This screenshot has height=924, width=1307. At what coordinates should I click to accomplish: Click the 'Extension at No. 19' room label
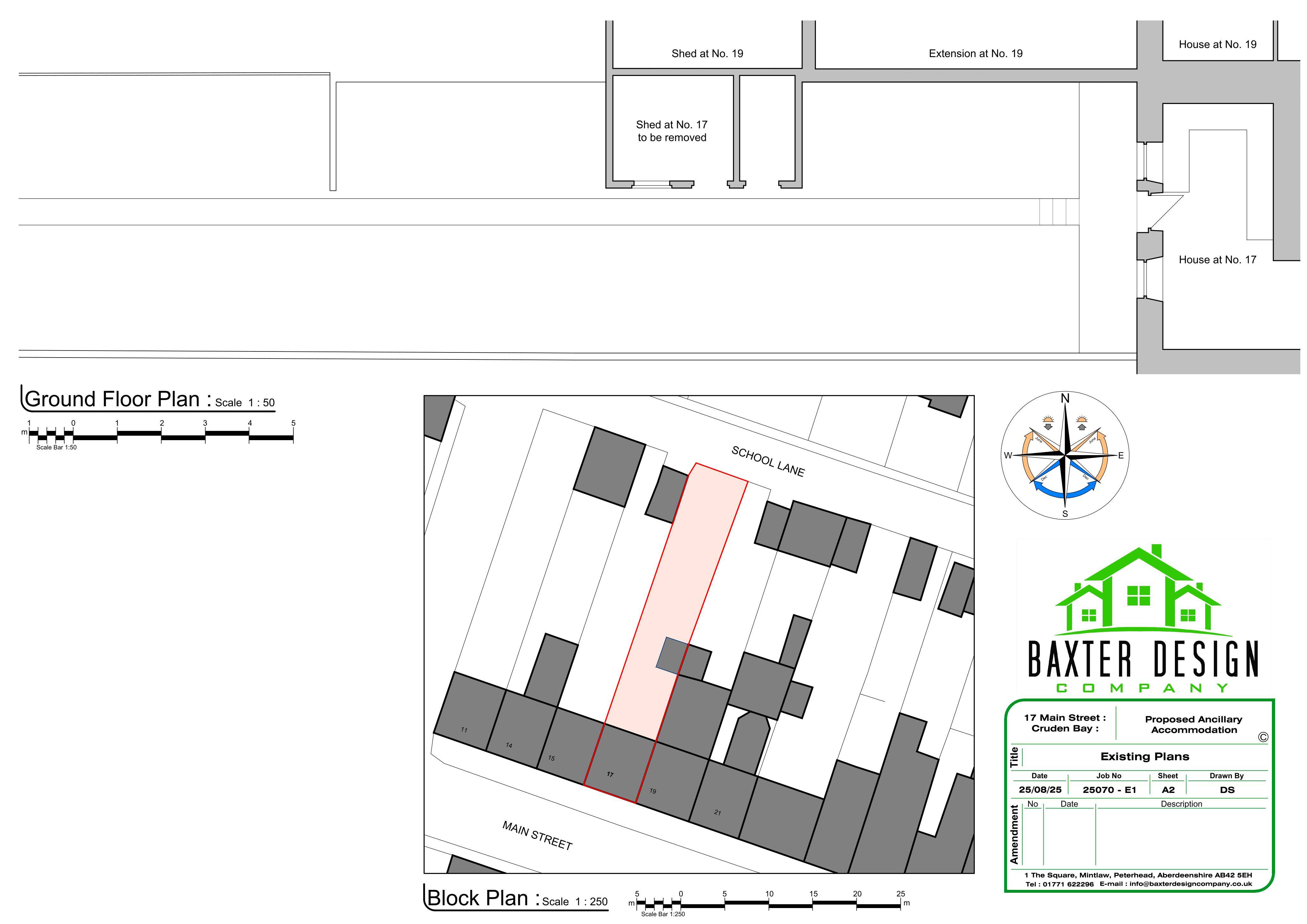(x=976, y=54)
